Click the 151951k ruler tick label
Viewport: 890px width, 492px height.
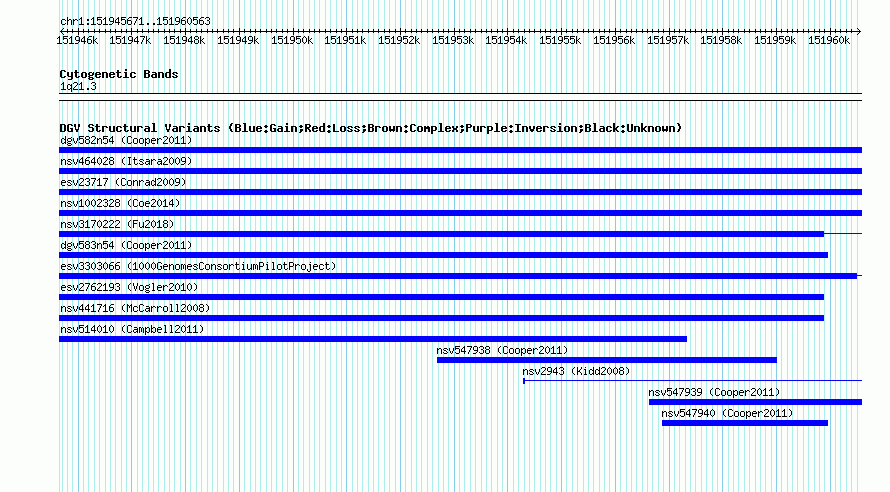pos(346,40)
